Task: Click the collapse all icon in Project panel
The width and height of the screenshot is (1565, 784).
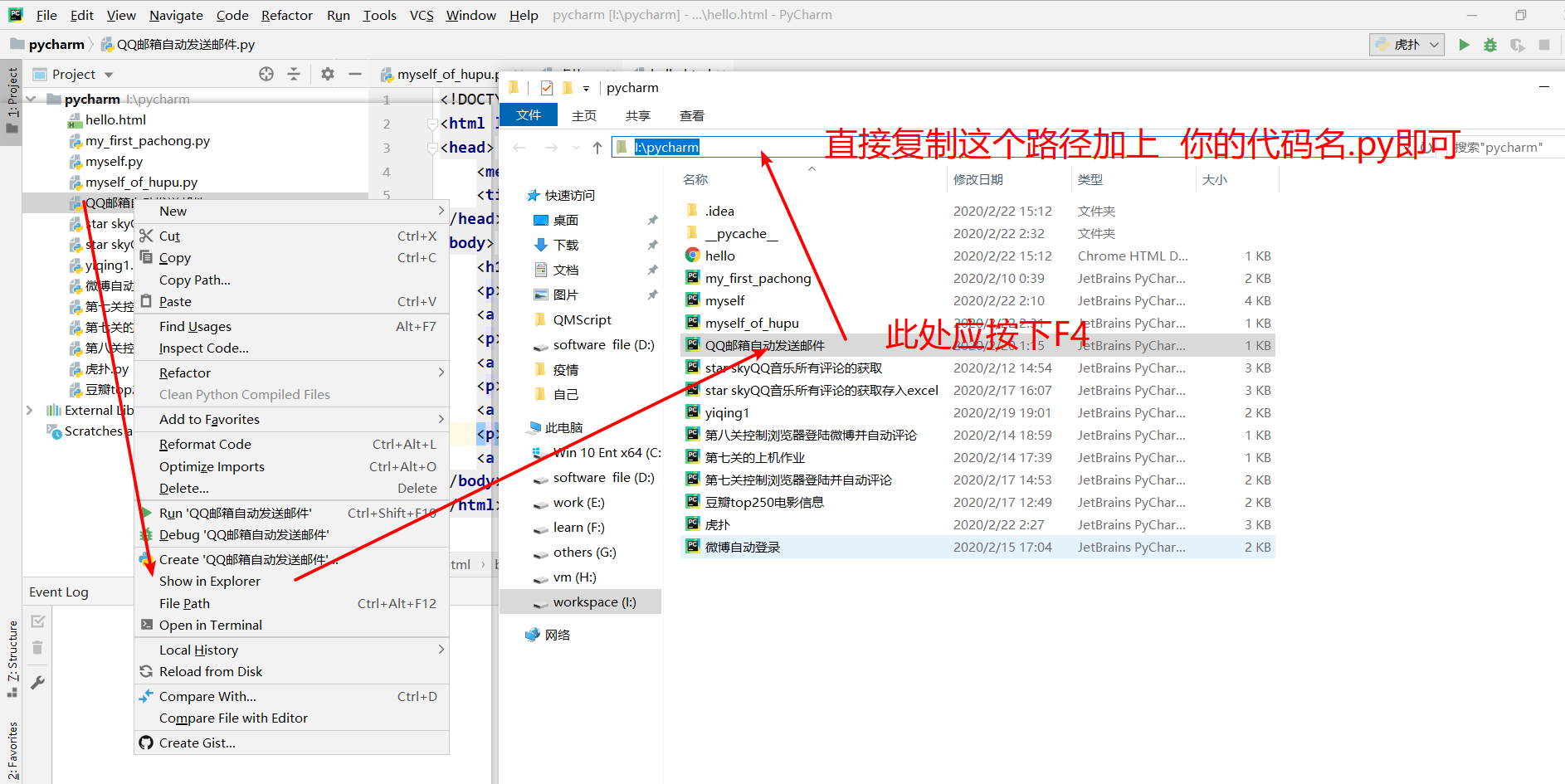Action: pos(294,74)
